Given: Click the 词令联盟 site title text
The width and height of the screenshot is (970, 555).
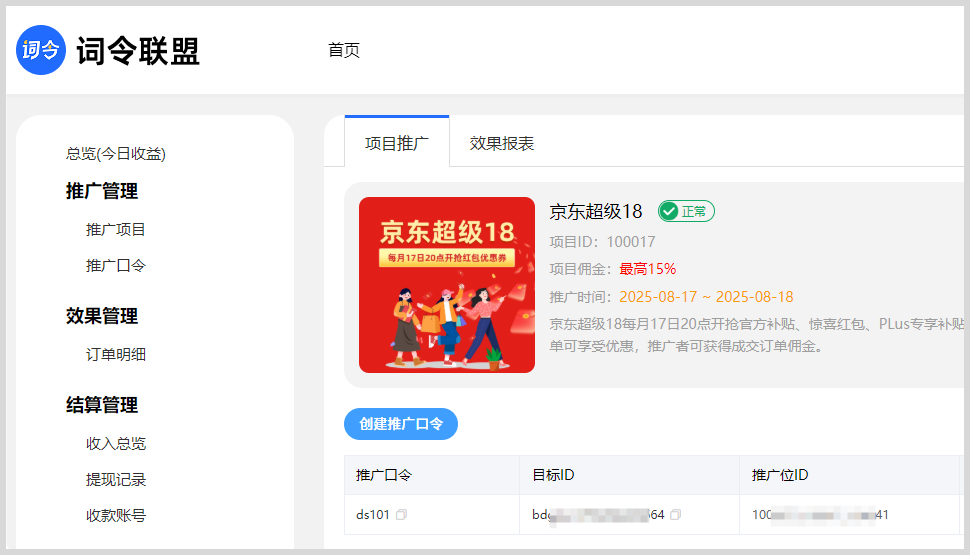Looking at the screenshot, I should click(138, 51).
